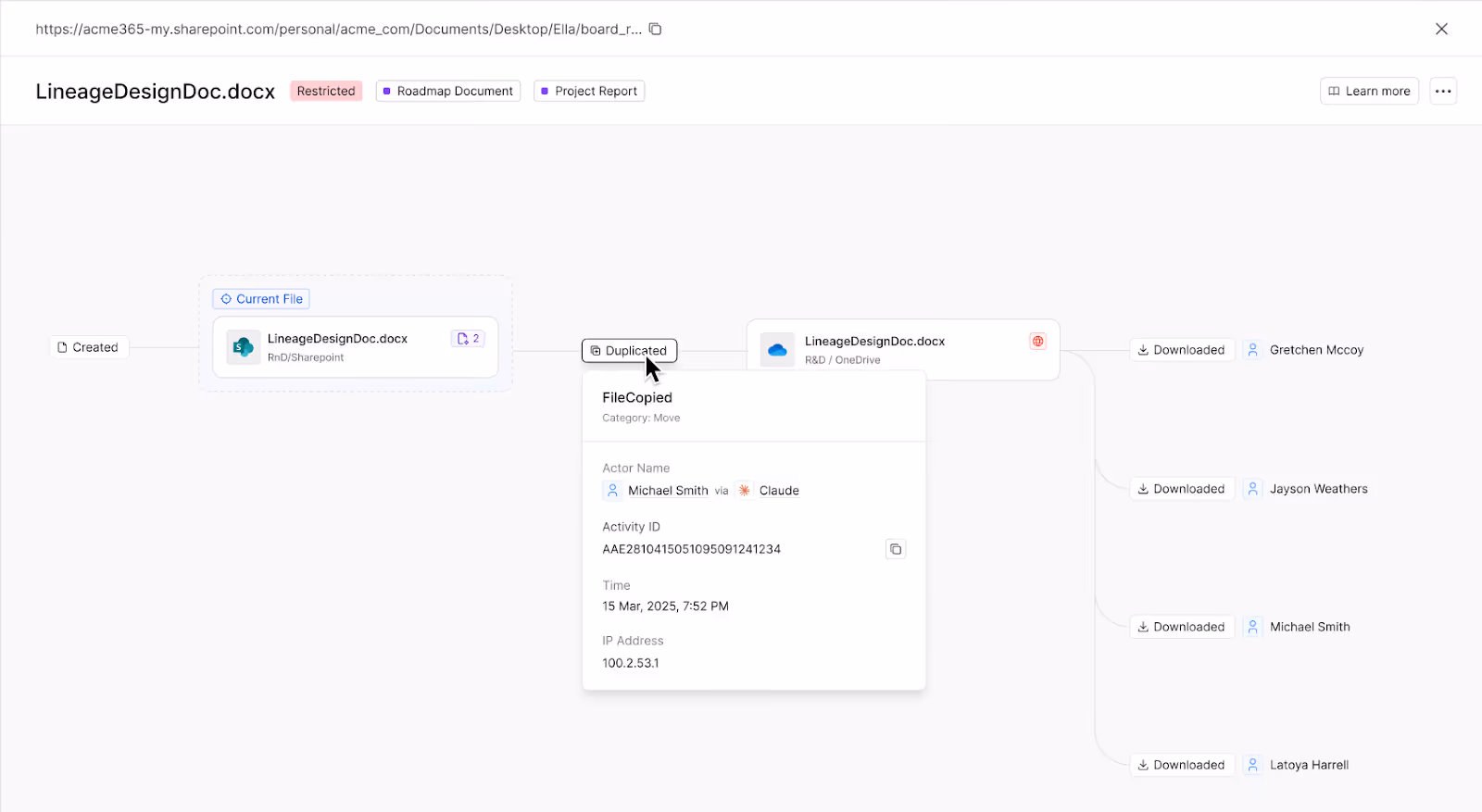Click Downloaded node for Latoya Harrell
Screen dimensions: 1482x812
coord(1182,765)
